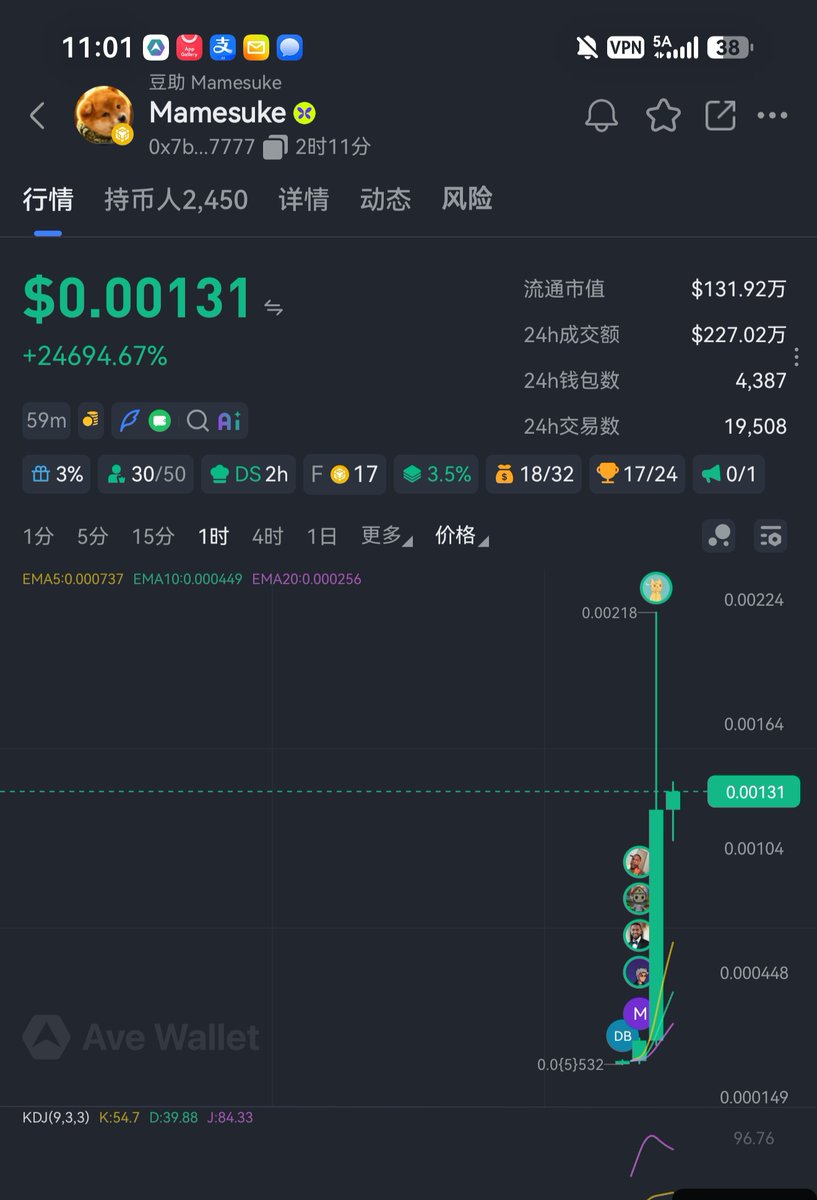Tap the megaphone 0/1 badge
The image size is (817, 1200).
pyautogui.click(x=729, y=474)
